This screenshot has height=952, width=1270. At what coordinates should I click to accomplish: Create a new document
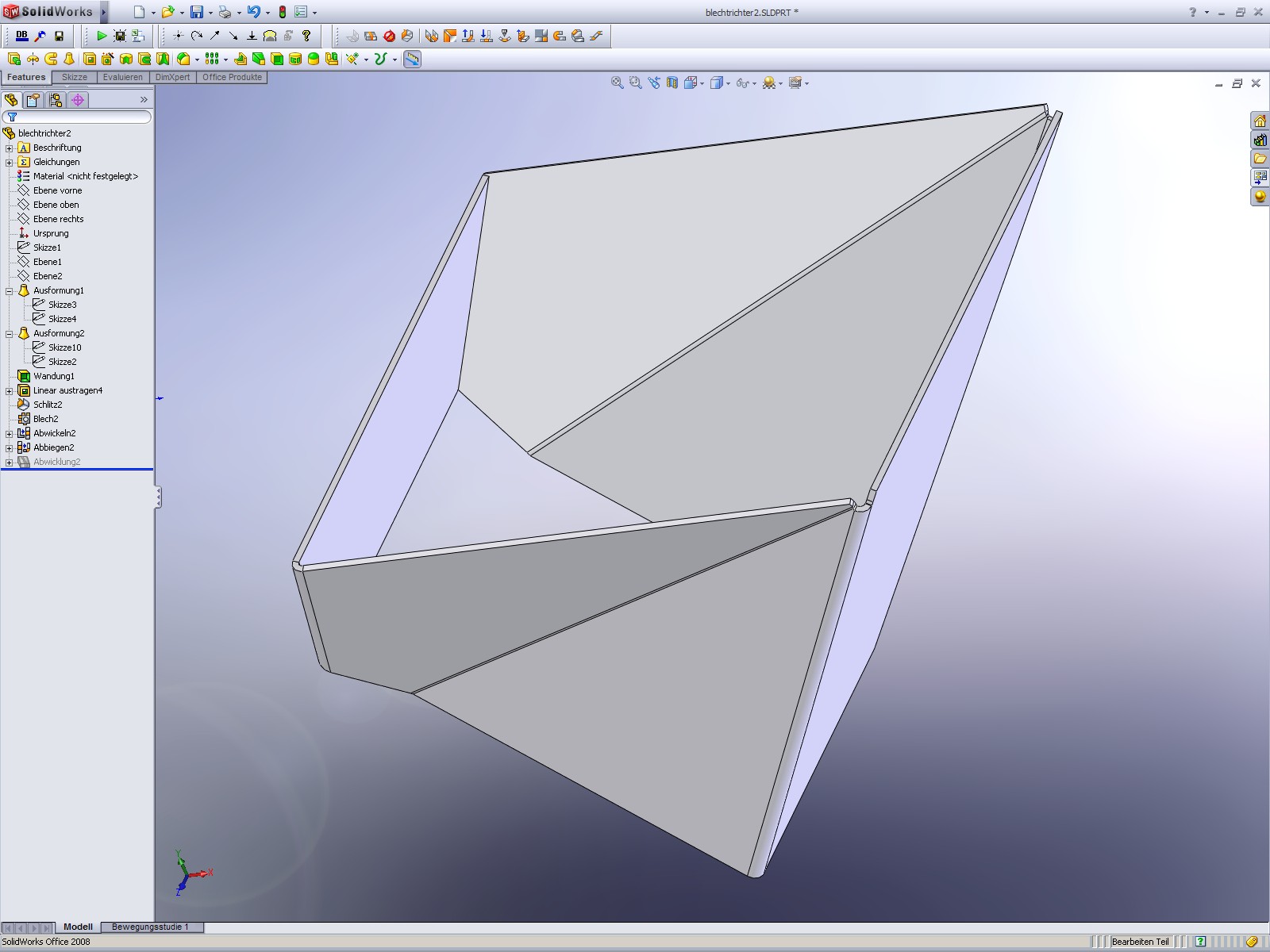pyautogui.click(x=139, y=12)
